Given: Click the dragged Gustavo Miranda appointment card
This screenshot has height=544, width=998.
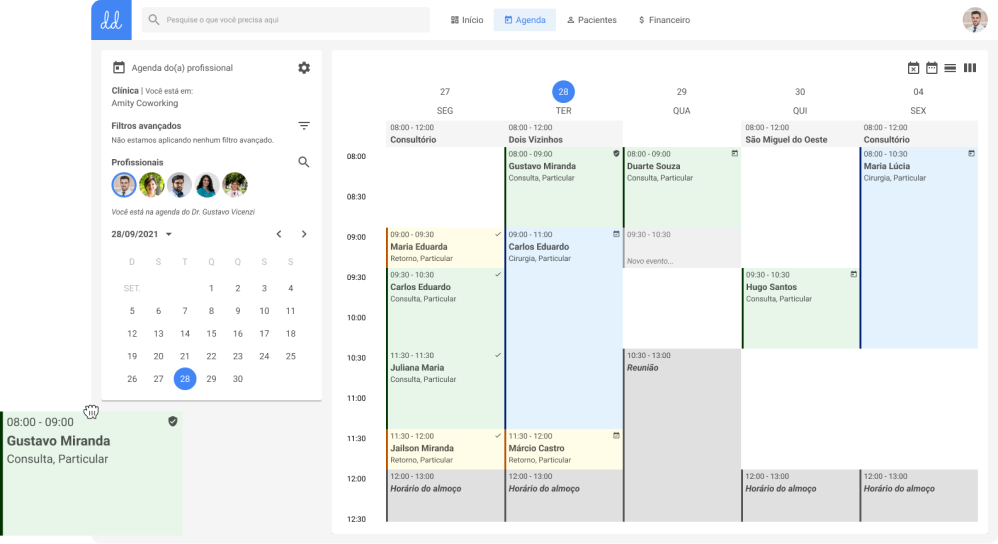Looking at the screenshot, I should 92,473.
